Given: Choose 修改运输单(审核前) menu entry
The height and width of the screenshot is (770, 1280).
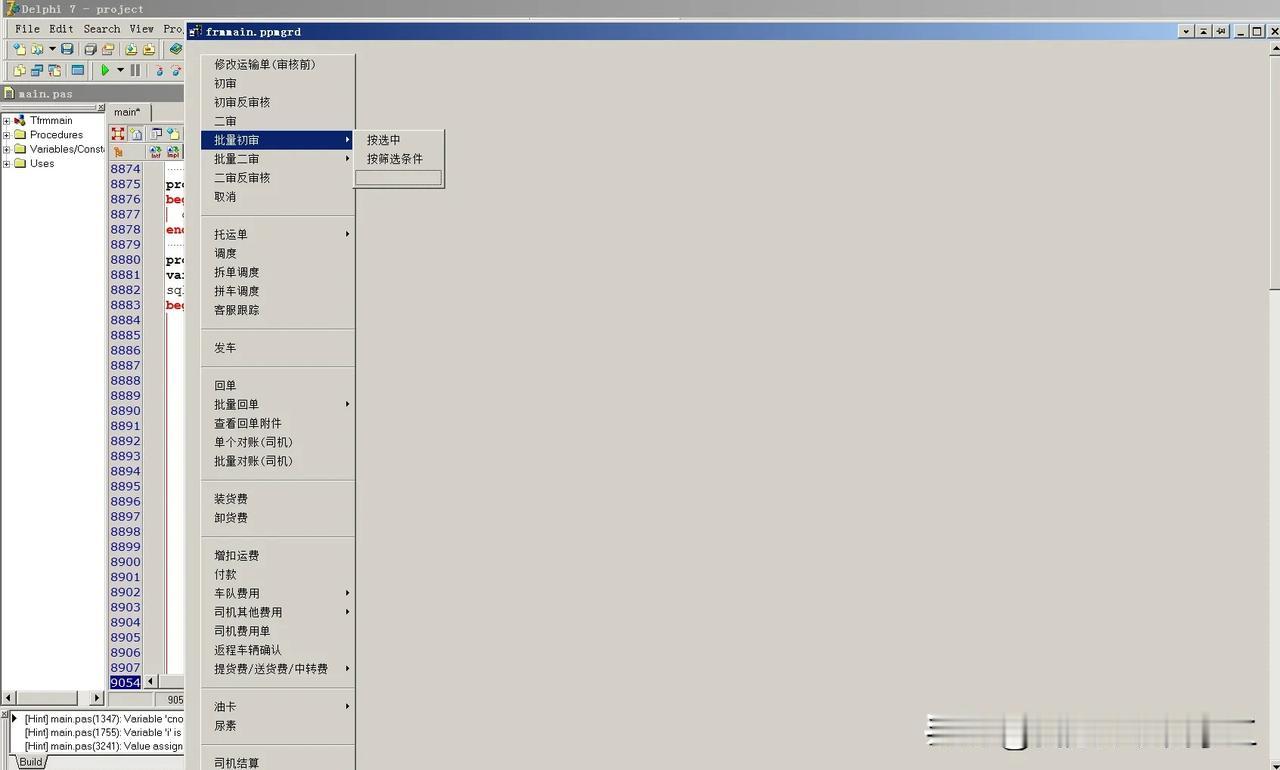Looking at the screenshot, I should [x=278, y=64].
